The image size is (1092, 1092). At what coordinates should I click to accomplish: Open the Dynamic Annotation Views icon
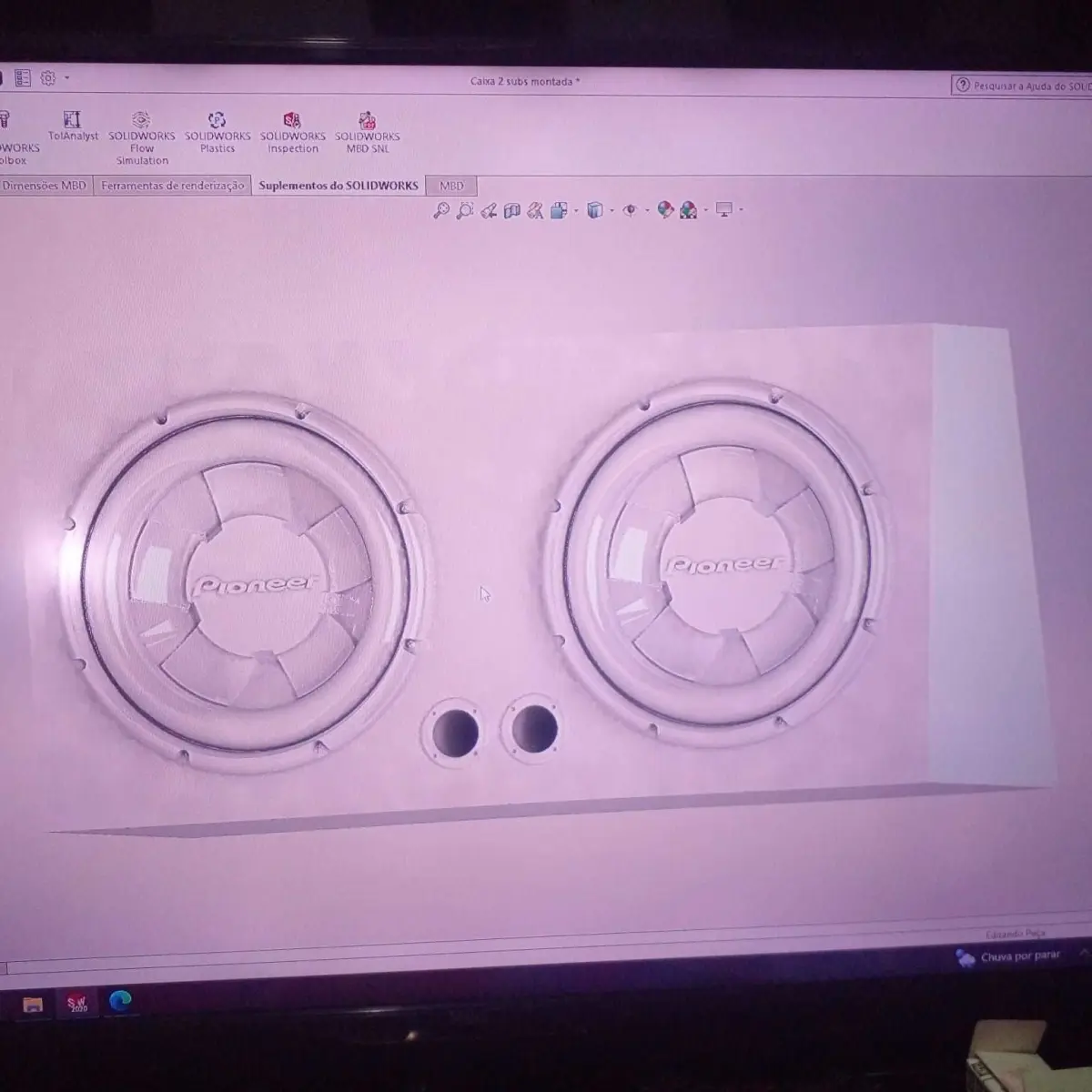[x=535, y=210]
